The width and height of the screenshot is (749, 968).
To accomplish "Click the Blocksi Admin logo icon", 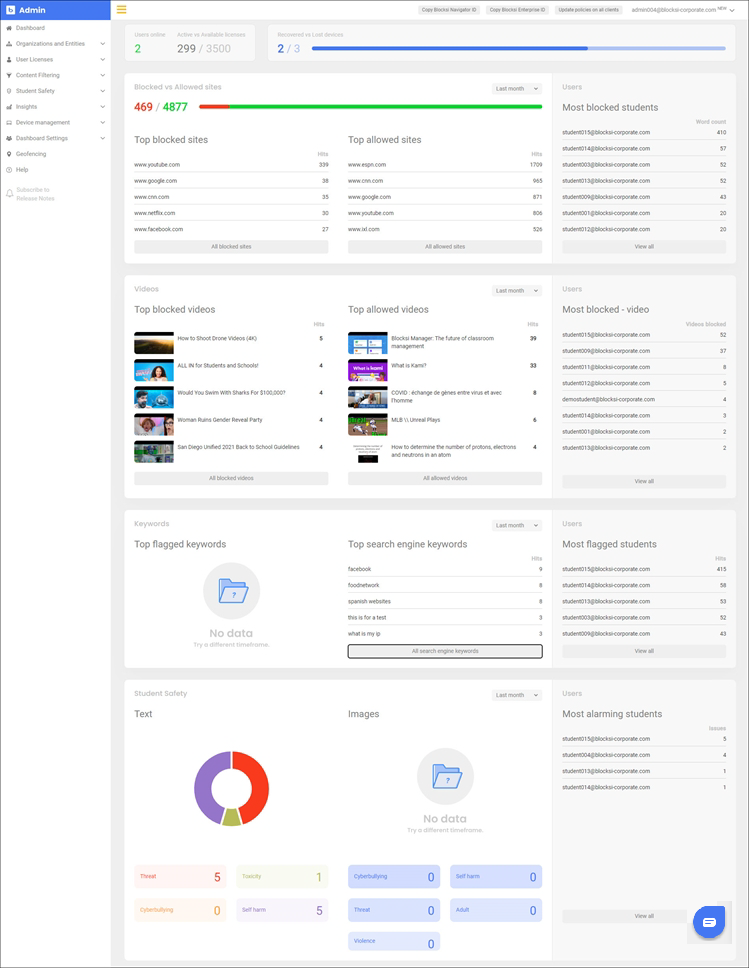I will tap(10, 10).
